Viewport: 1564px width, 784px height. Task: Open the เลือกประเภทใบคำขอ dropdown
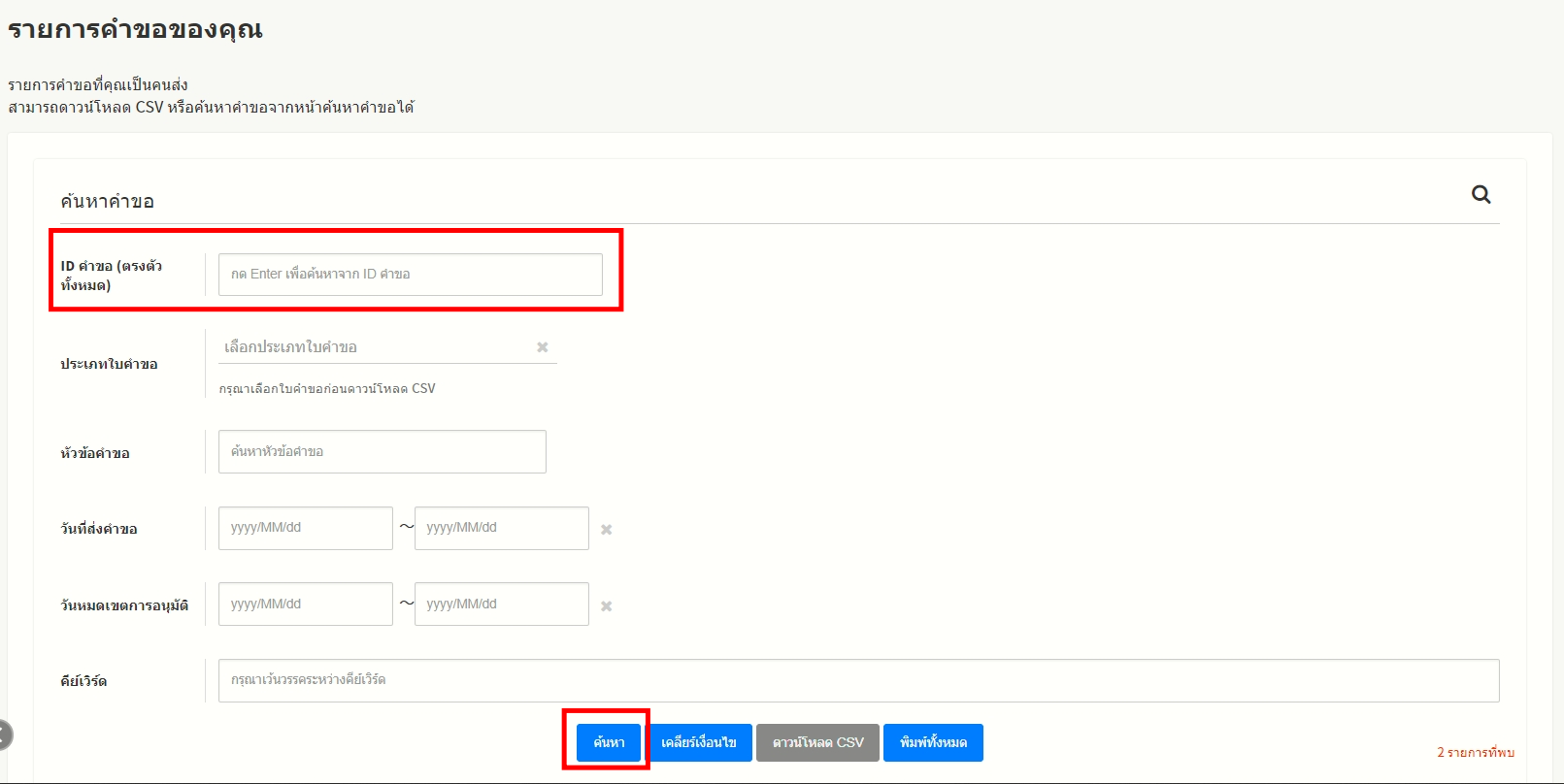coord(377,347)
